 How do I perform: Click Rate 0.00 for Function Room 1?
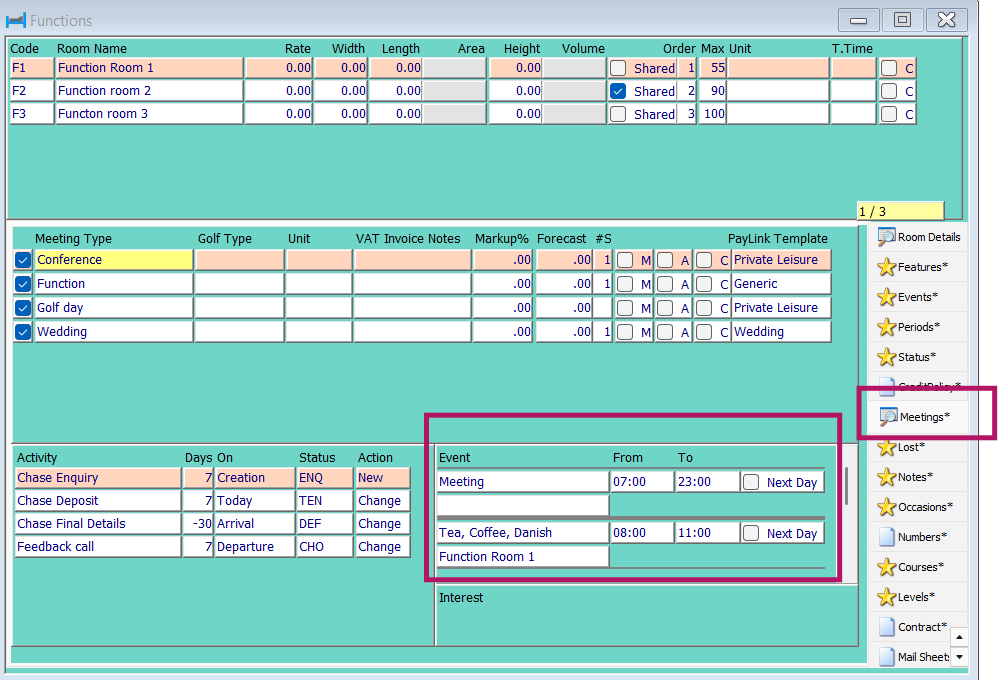pos(279,68)
